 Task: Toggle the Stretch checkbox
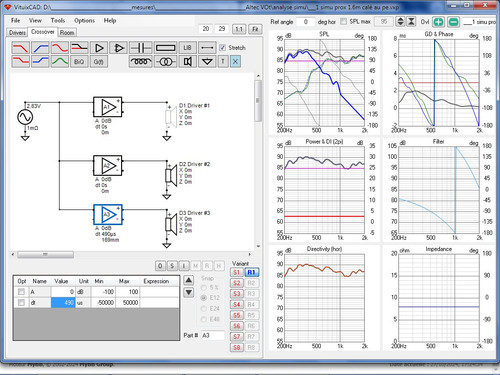[x=223, y=48]
